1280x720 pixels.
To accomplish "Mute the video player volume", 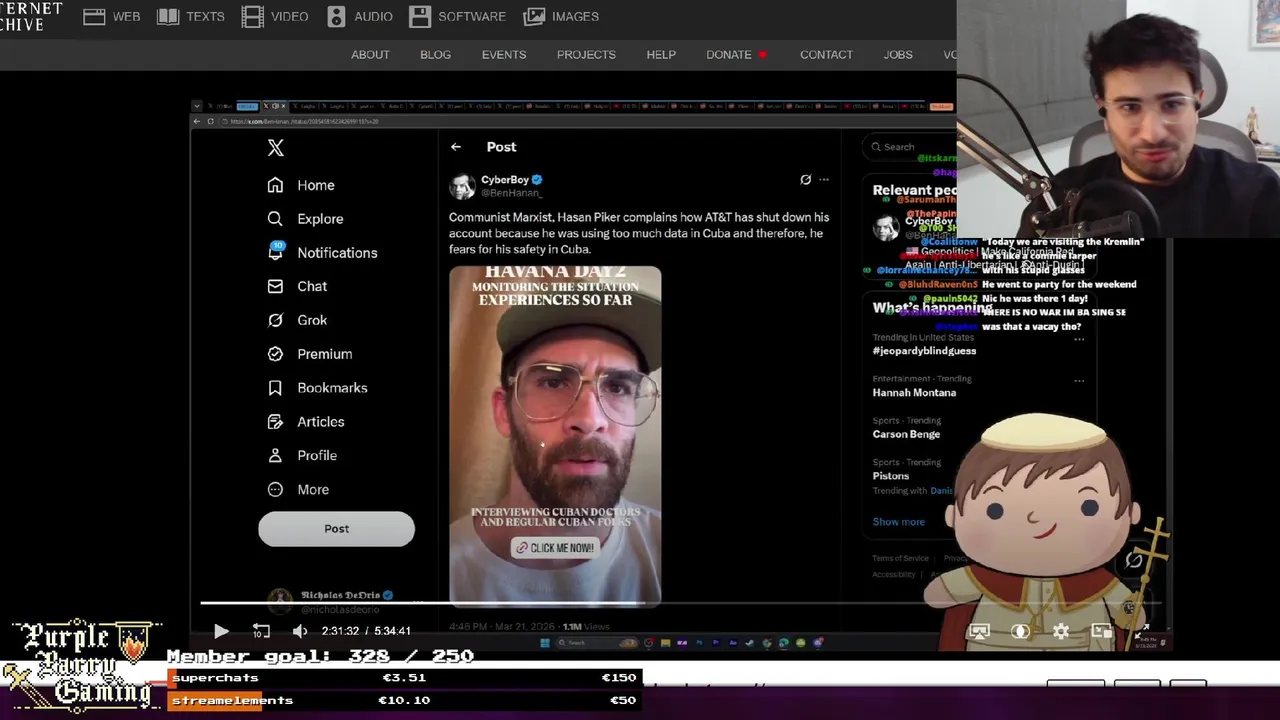I will coord(300,631).
